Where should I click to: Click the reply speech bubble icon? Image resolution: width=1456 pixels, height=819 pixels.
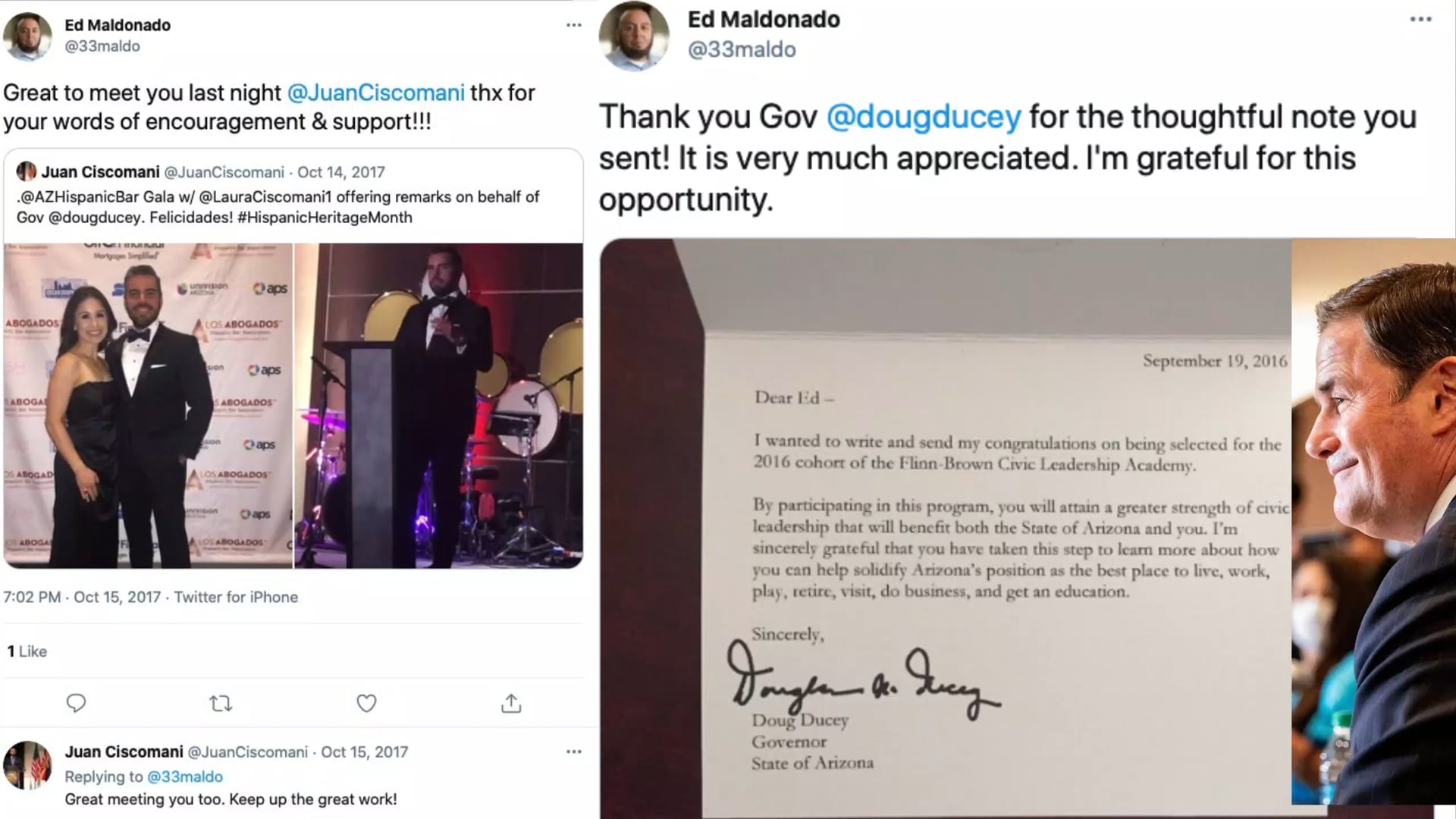(x=76, y=703)
